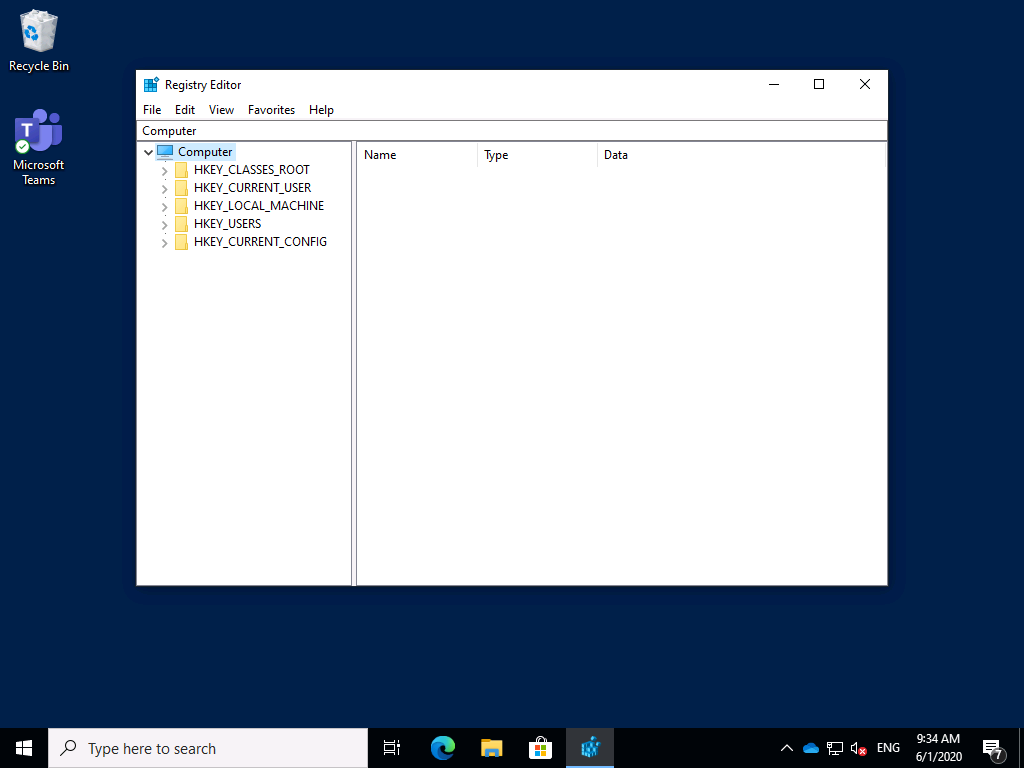Expand the HKEY_CURRENT_CONFIG key
Screen dimensions: 1024x768
[x=164, y=243]
